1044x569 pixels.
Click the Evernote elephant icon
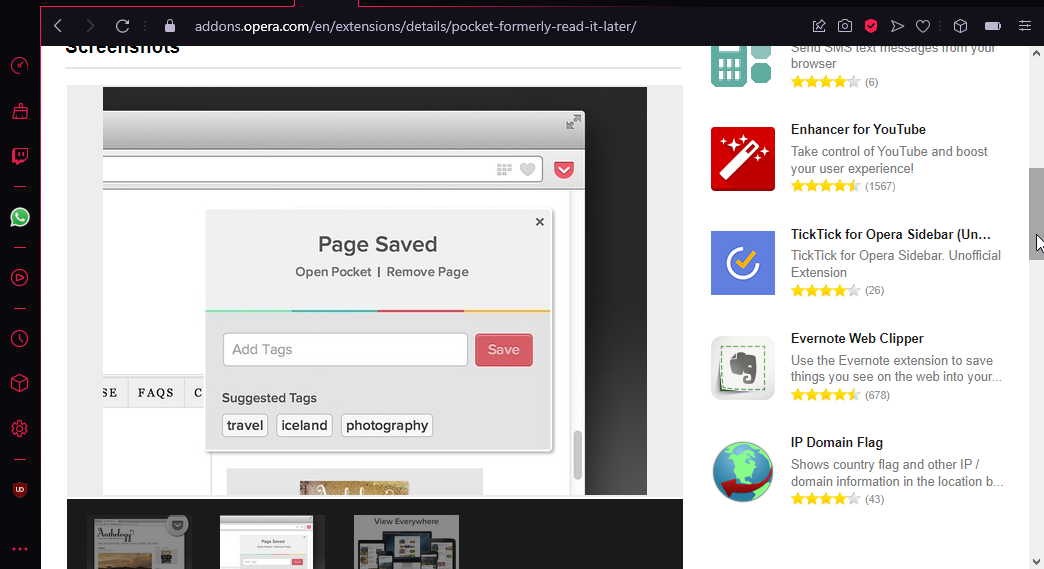tap(742, 367)
